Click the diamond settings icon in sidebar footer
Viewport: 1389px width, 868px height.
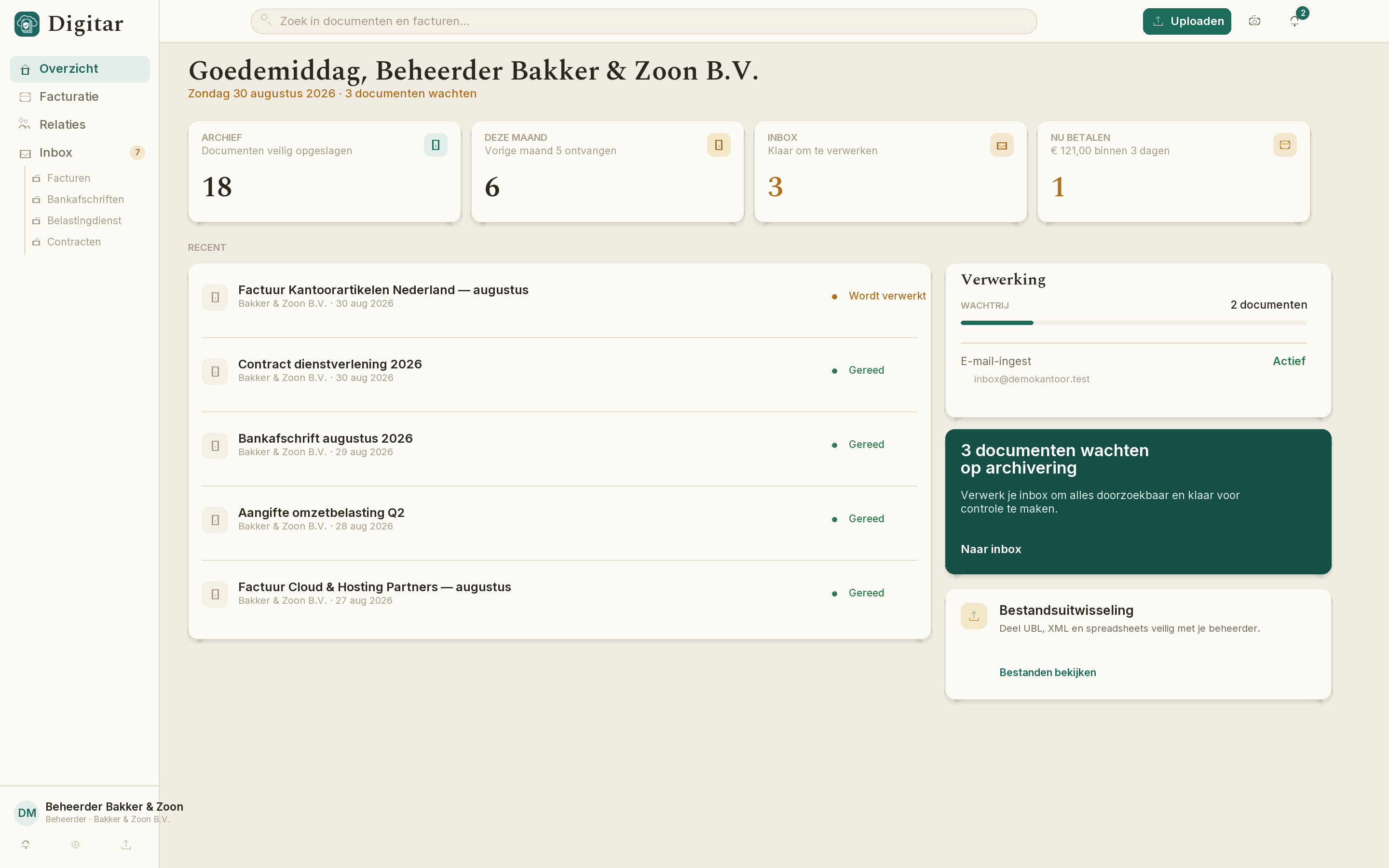(x=76, y=844)
